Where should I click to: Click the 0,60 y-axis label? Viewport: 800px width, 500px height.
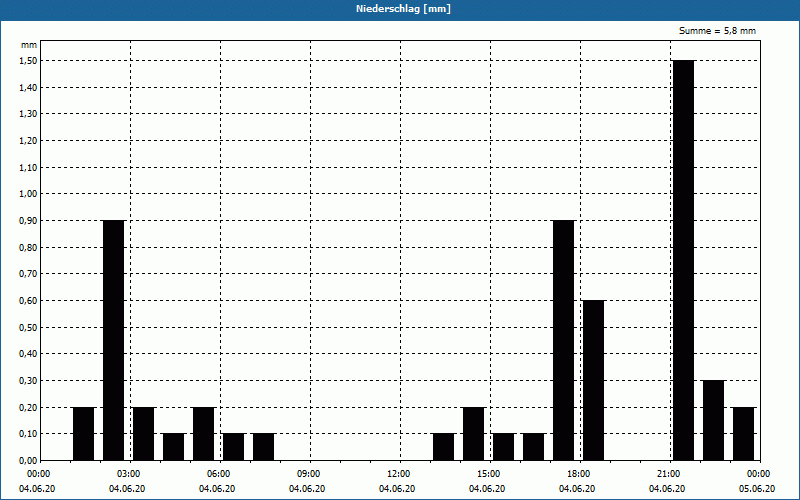(x=28, y=301)
